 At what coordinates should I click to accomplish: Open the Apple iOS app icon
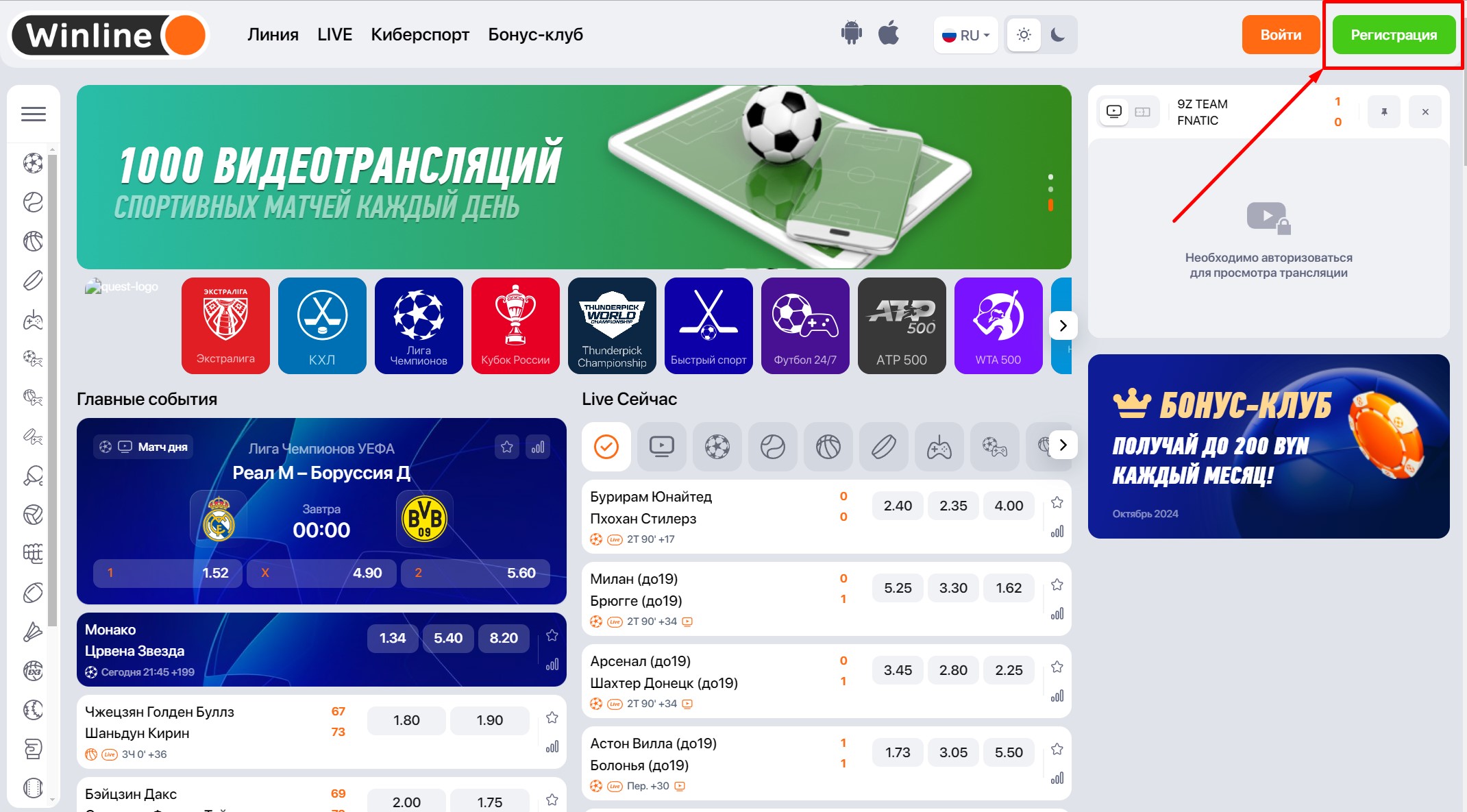pos(889,33)
